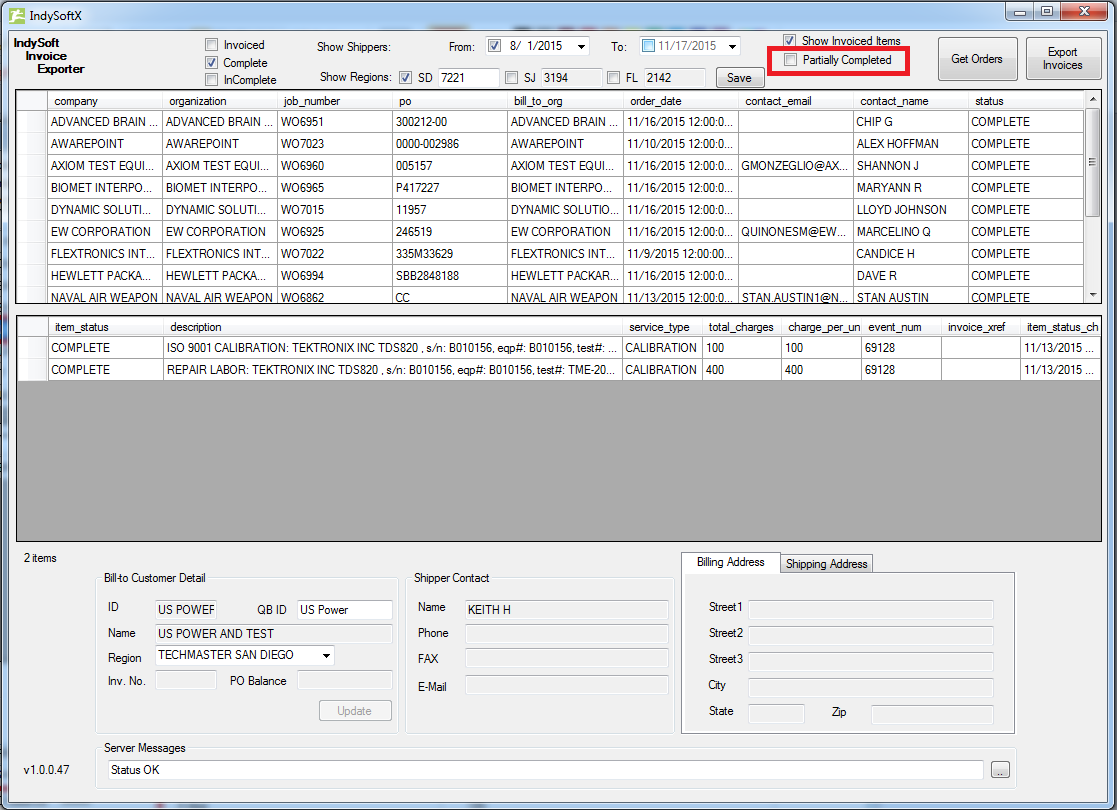Open the To date picker dropdown

[x=732, y=46]
